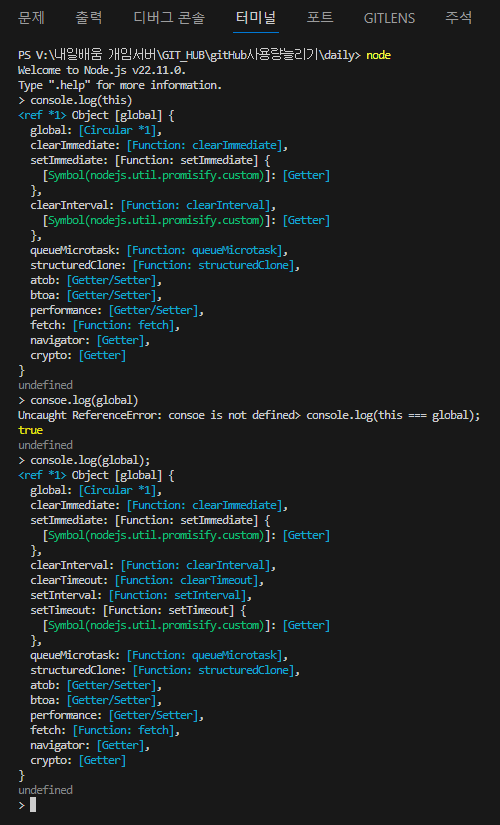Open the GITLENS panel tab
The image size is (500, 825).
point(389,18)
